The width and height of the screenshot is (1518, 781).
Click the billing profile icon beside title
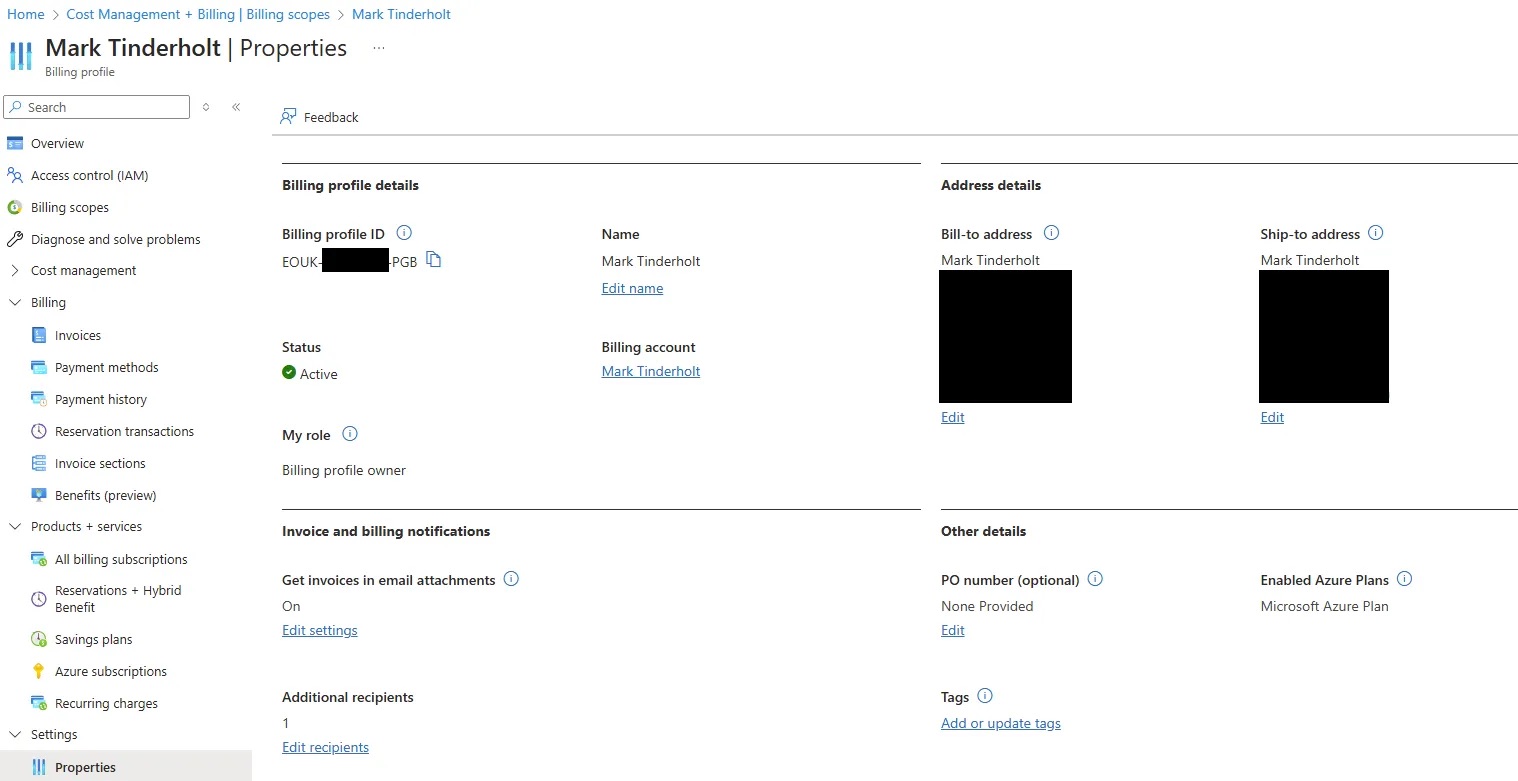21,56
